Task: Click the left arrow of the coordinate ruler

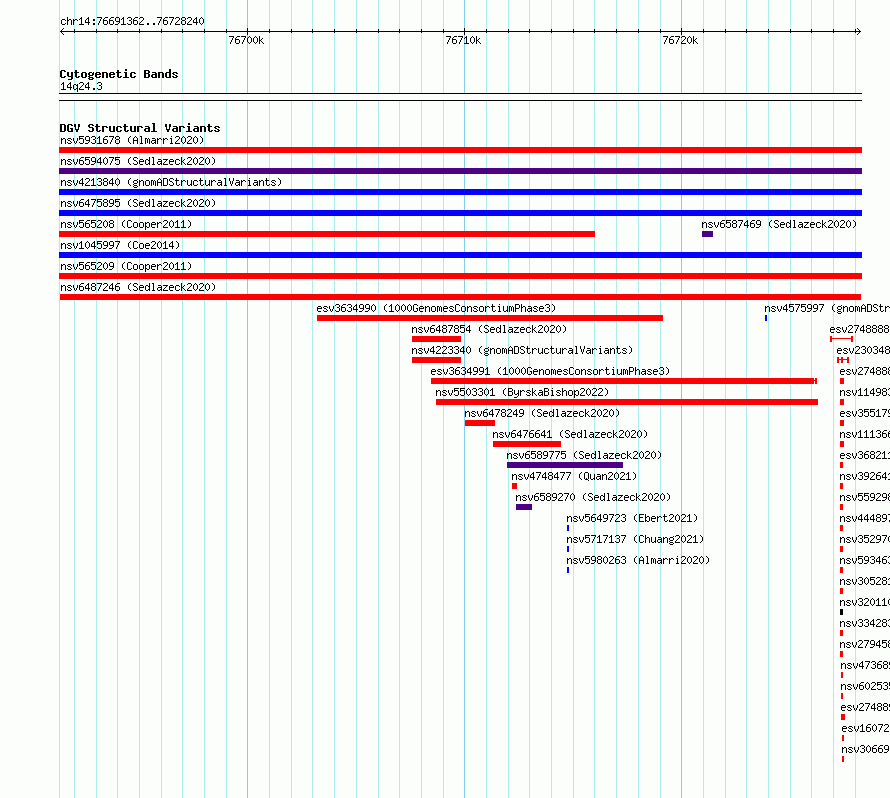Action: pos(62,31)
